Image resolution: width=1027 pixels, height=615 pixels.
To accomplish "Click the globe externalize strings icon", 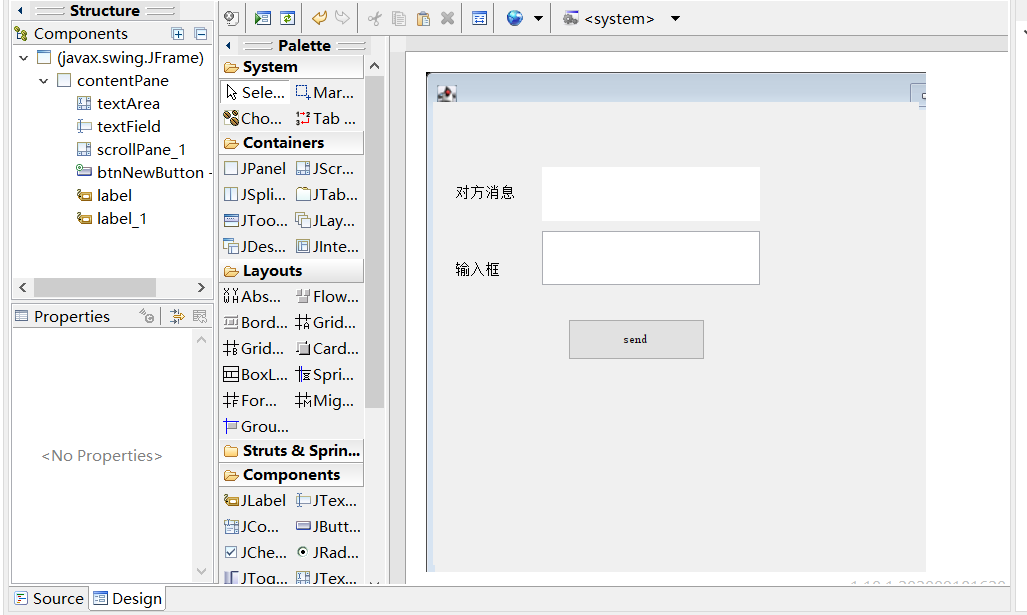I will (x=515, y=18).
